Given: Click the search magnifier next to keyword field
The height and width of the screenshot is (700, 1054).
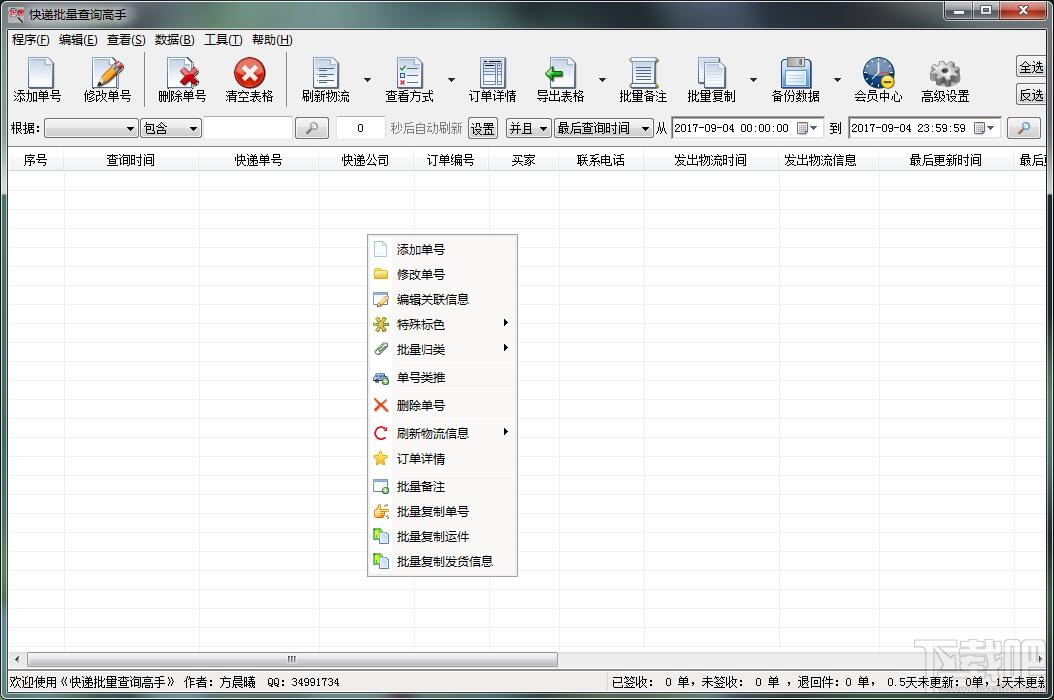Looking at the screenshot, I should [x=312, y=128].
